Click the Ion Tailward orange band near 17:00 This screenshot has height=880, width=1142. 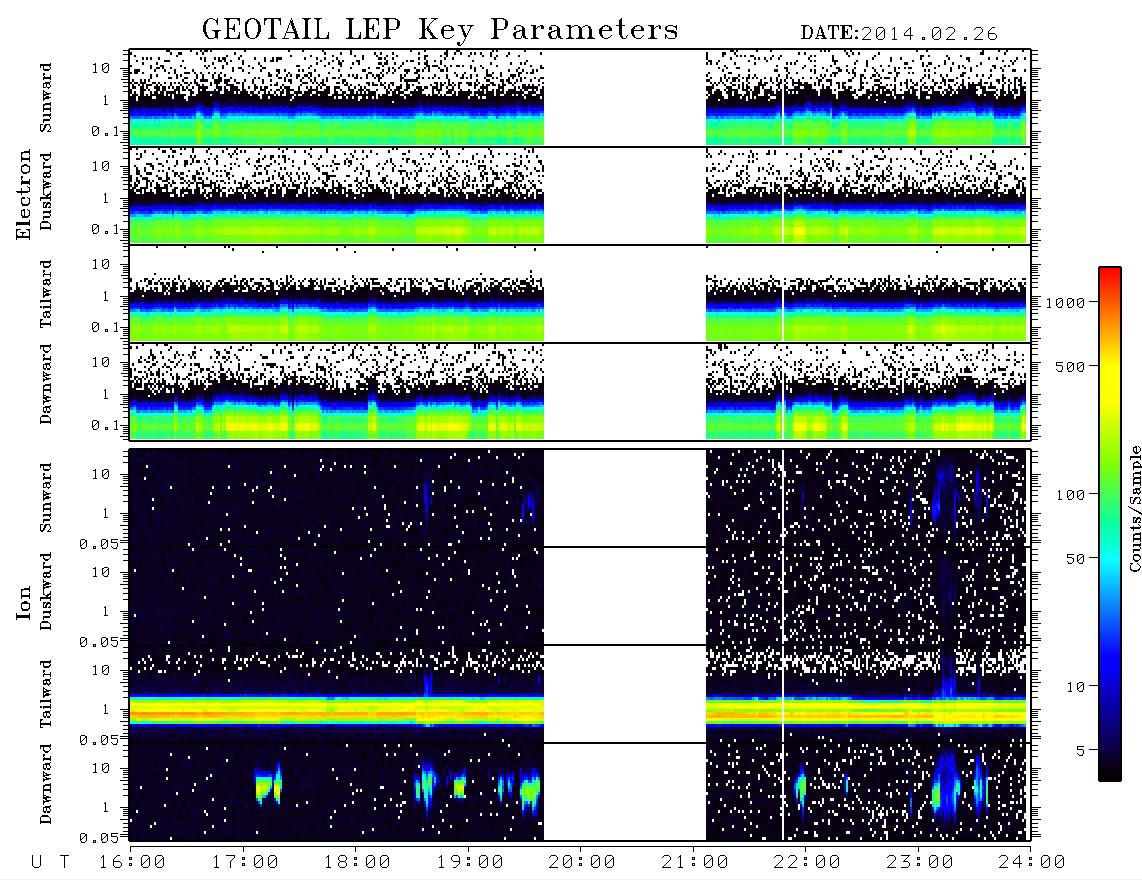click(x=245, y=712)
